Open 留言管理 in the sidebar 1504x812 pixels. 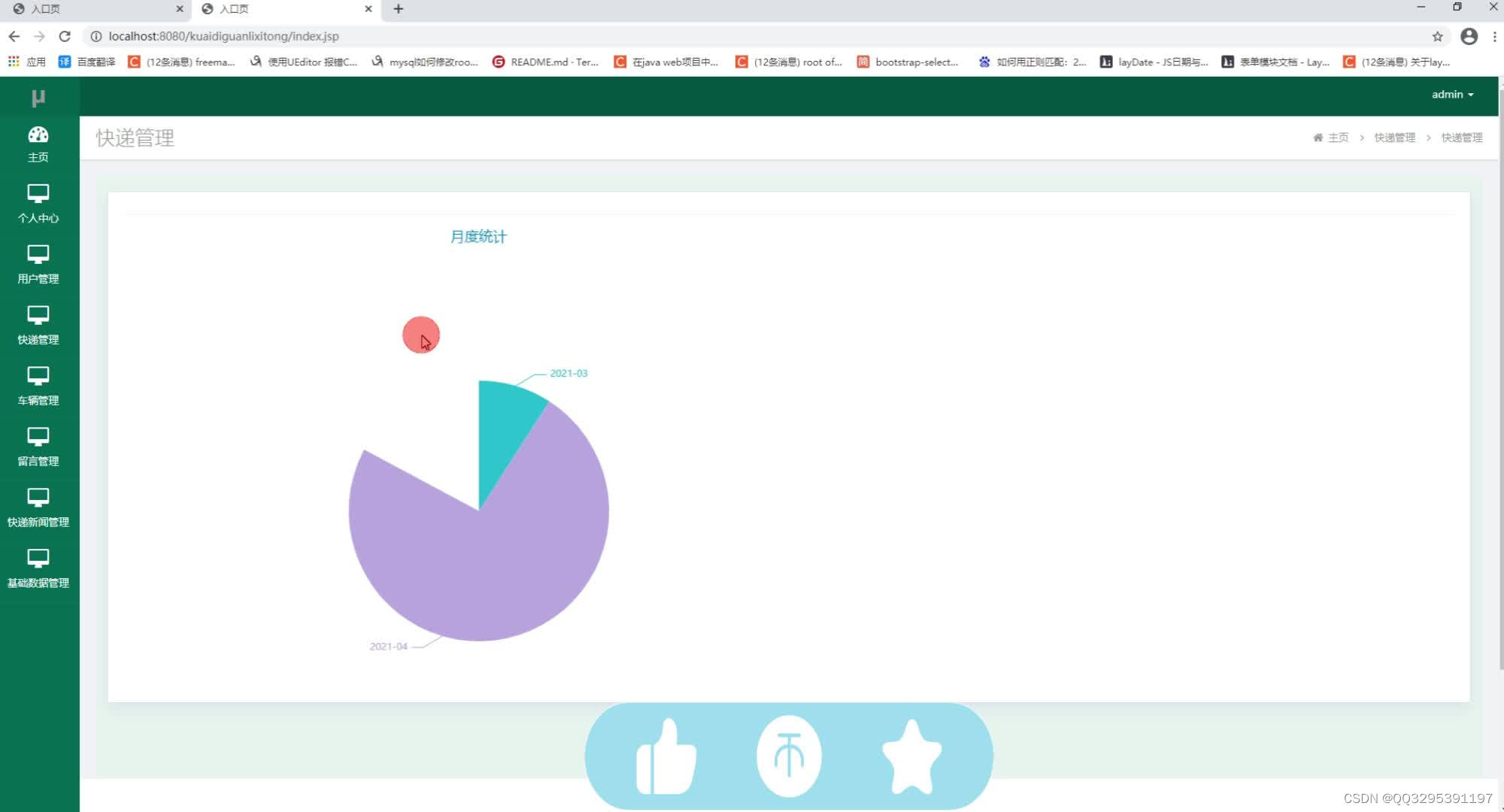click(38, 448)
